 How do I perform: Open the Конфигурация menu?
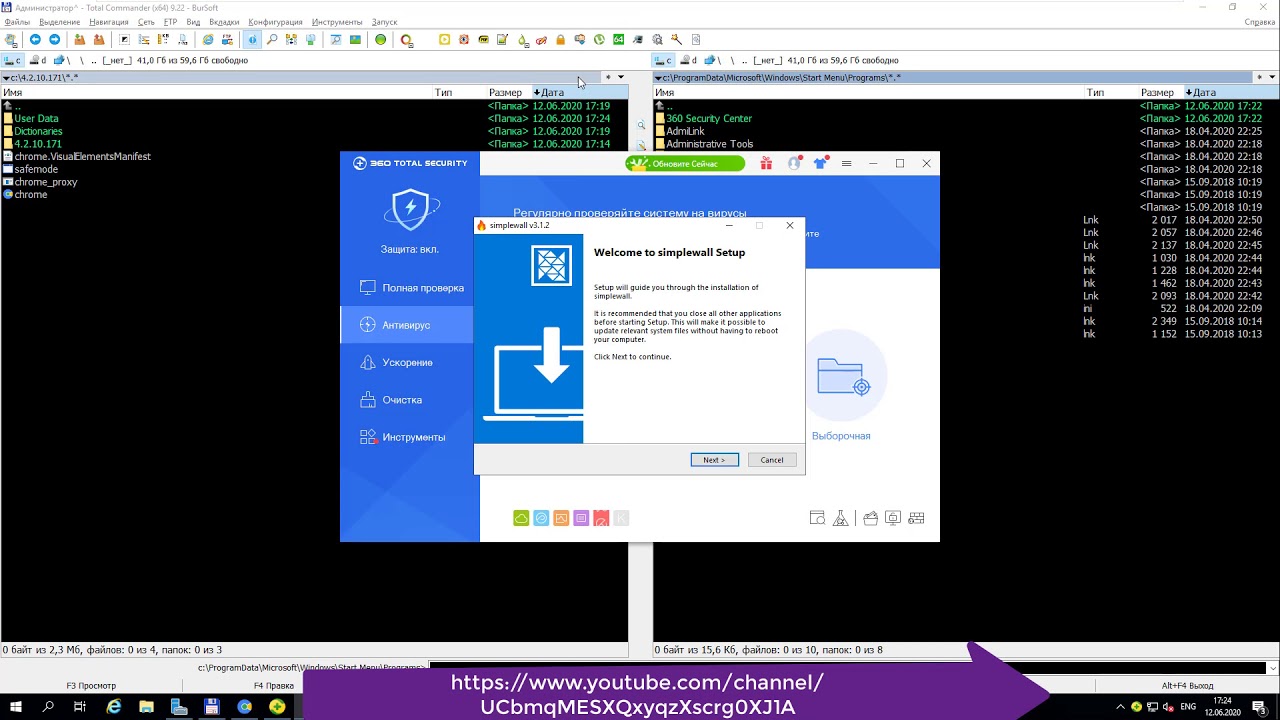[x=276, y=22]
